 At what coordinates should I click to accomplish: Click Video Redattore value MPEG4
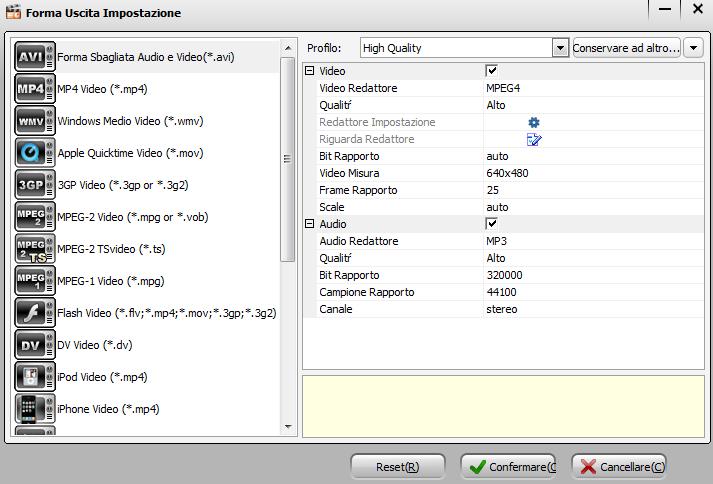[503, 88]
